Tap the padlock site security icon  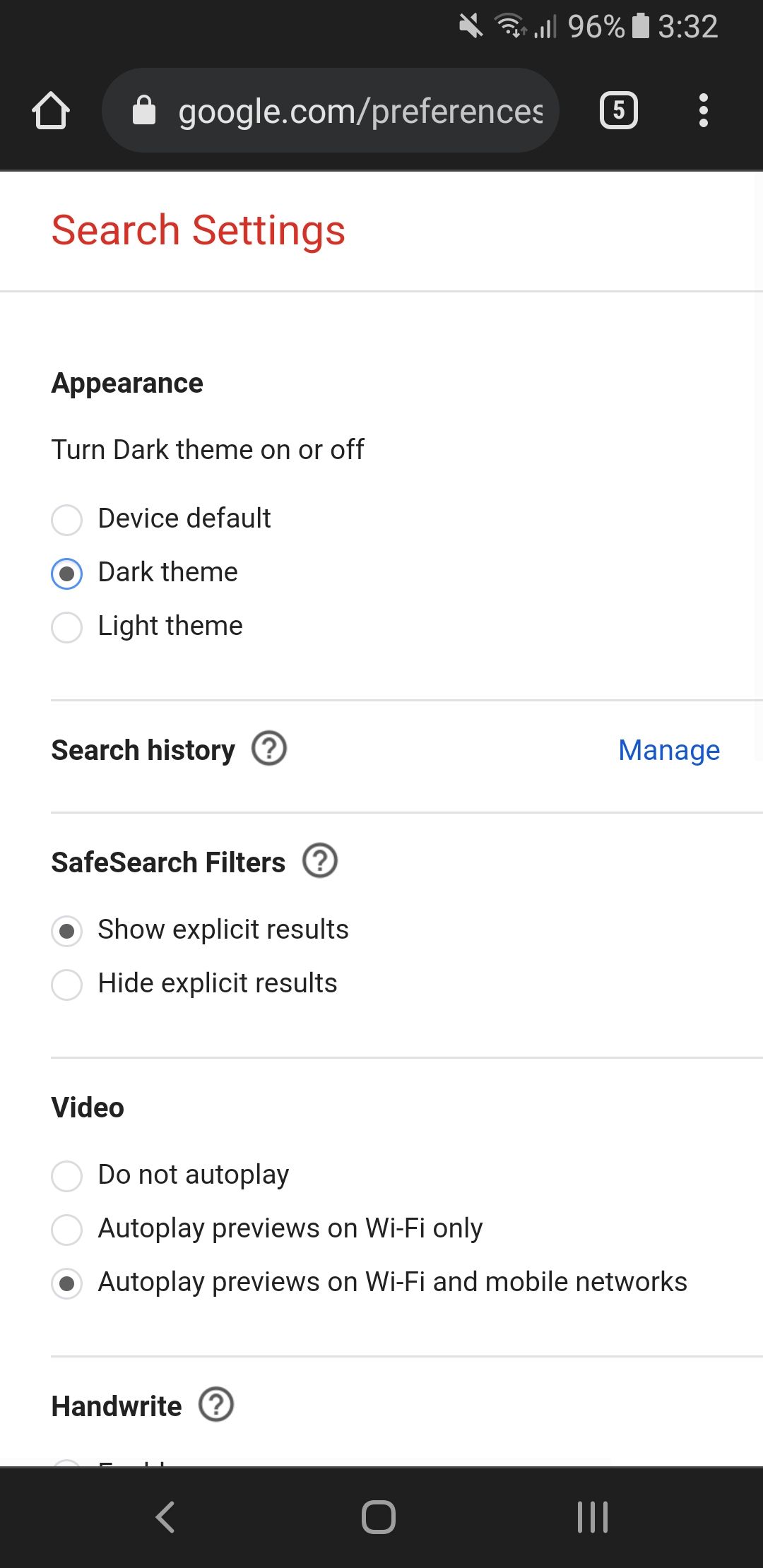pyautogui.click(x=144, y=111)
